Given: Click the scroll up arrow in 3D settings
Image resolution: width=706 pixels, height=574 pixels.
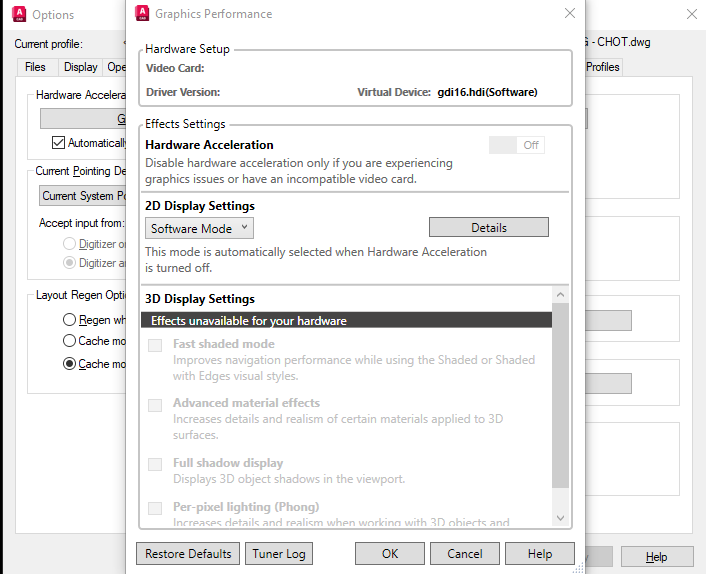Looking at the screenshot, I should (x=560, y=294).
